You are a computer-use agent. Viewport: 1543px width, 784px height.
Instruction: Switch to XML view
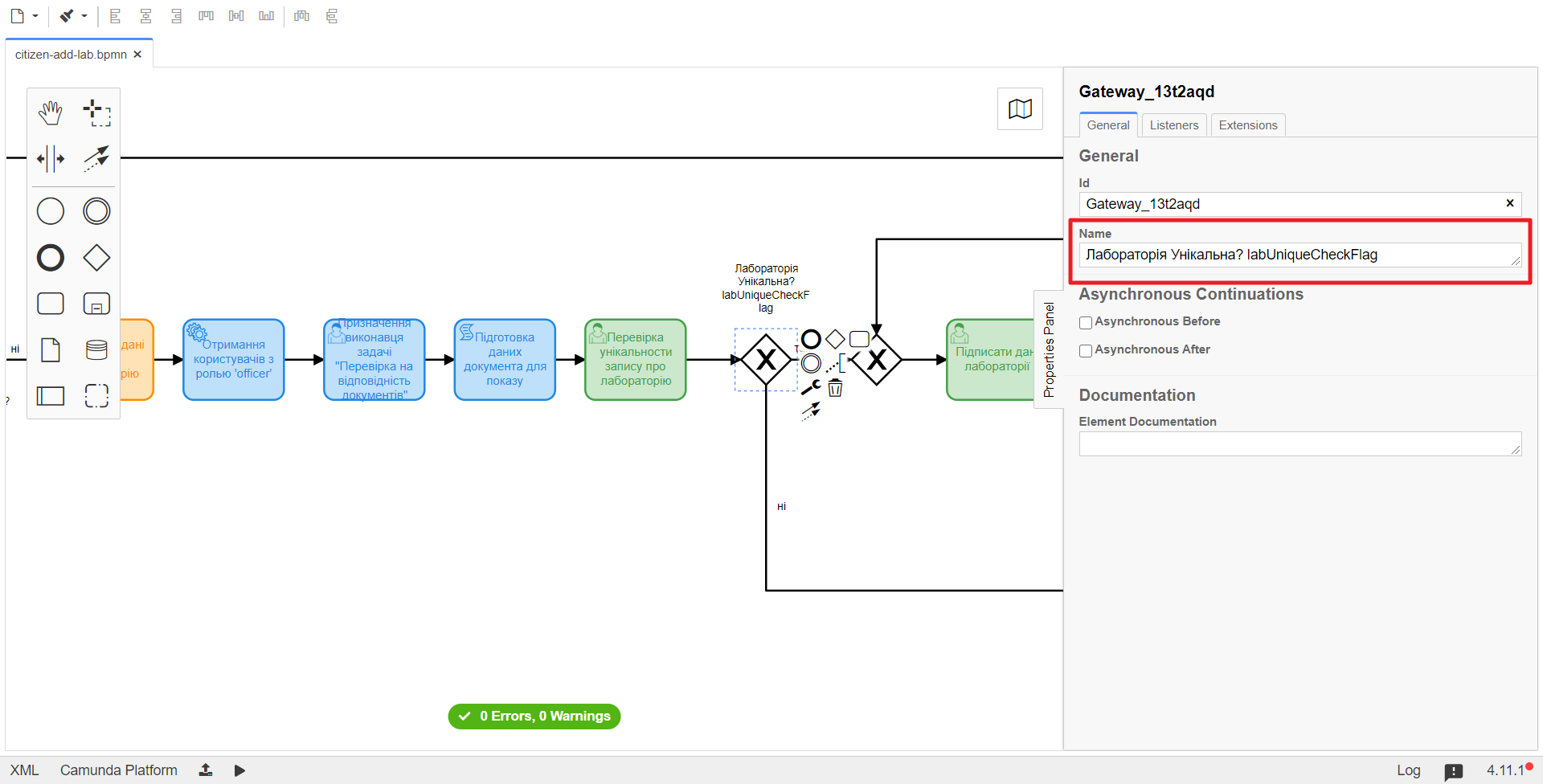pos(24,770)
